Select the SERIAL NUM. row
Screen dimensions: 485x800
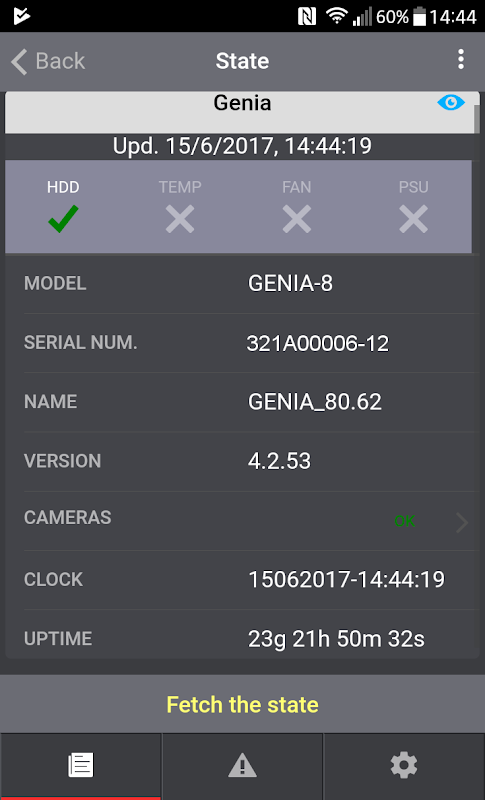pyautogui.click(x=250, y=343)
